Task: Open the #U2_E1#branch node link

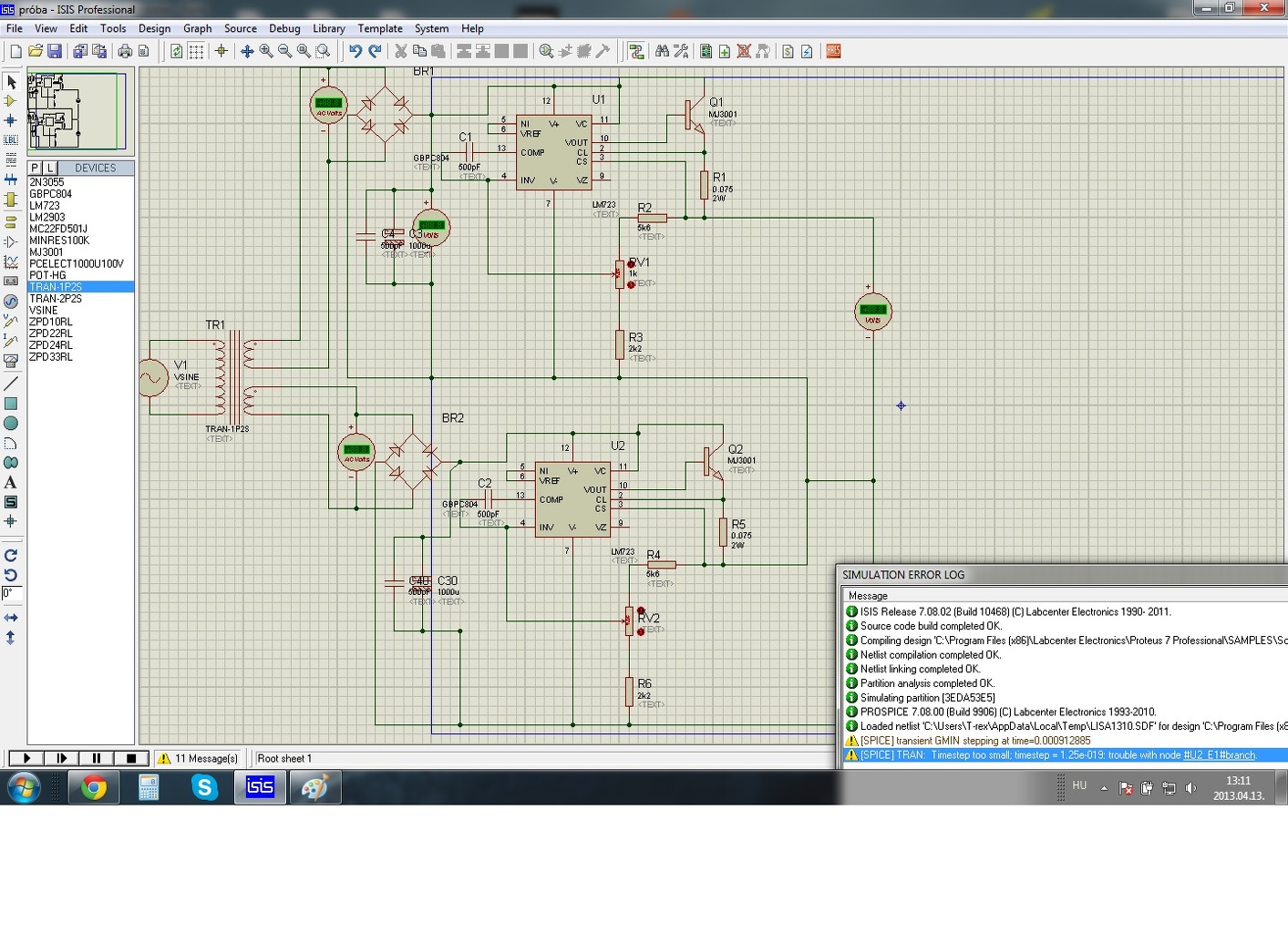Action: click(x=1219, y=755)
